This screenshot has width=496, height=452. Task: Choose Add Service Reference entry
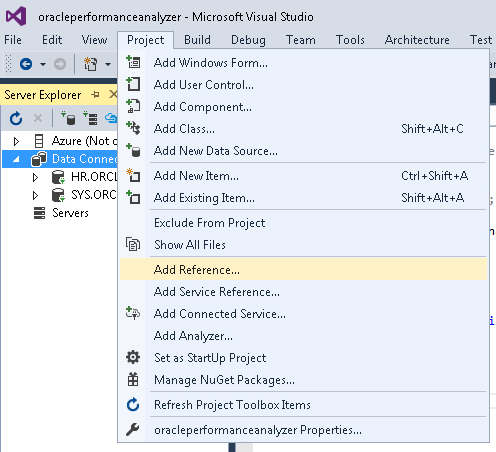click(x=303, y=292)
